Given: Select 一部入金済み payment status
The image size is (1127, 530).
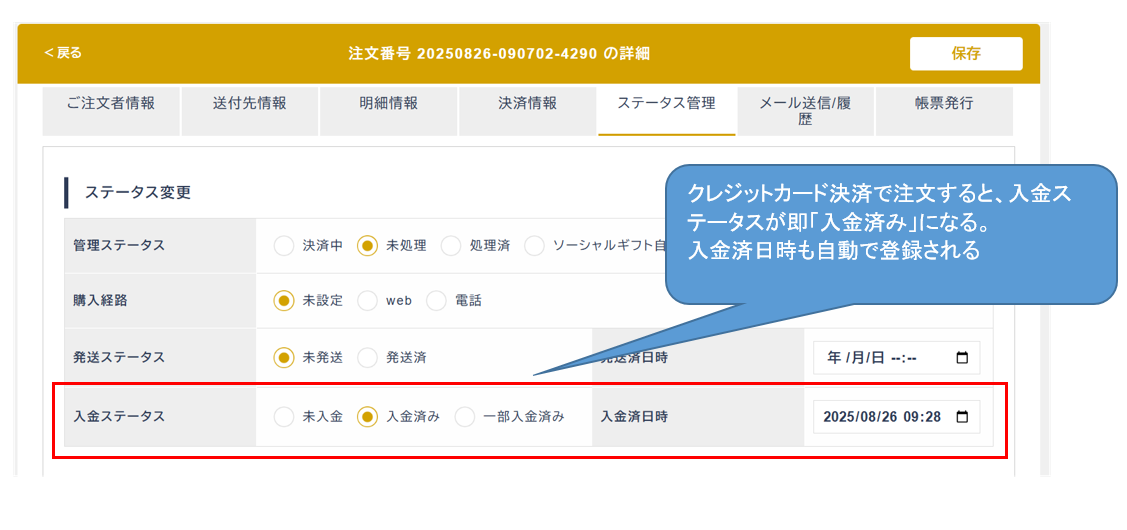Looking at the screenshot, I should [x=465, y=417].
